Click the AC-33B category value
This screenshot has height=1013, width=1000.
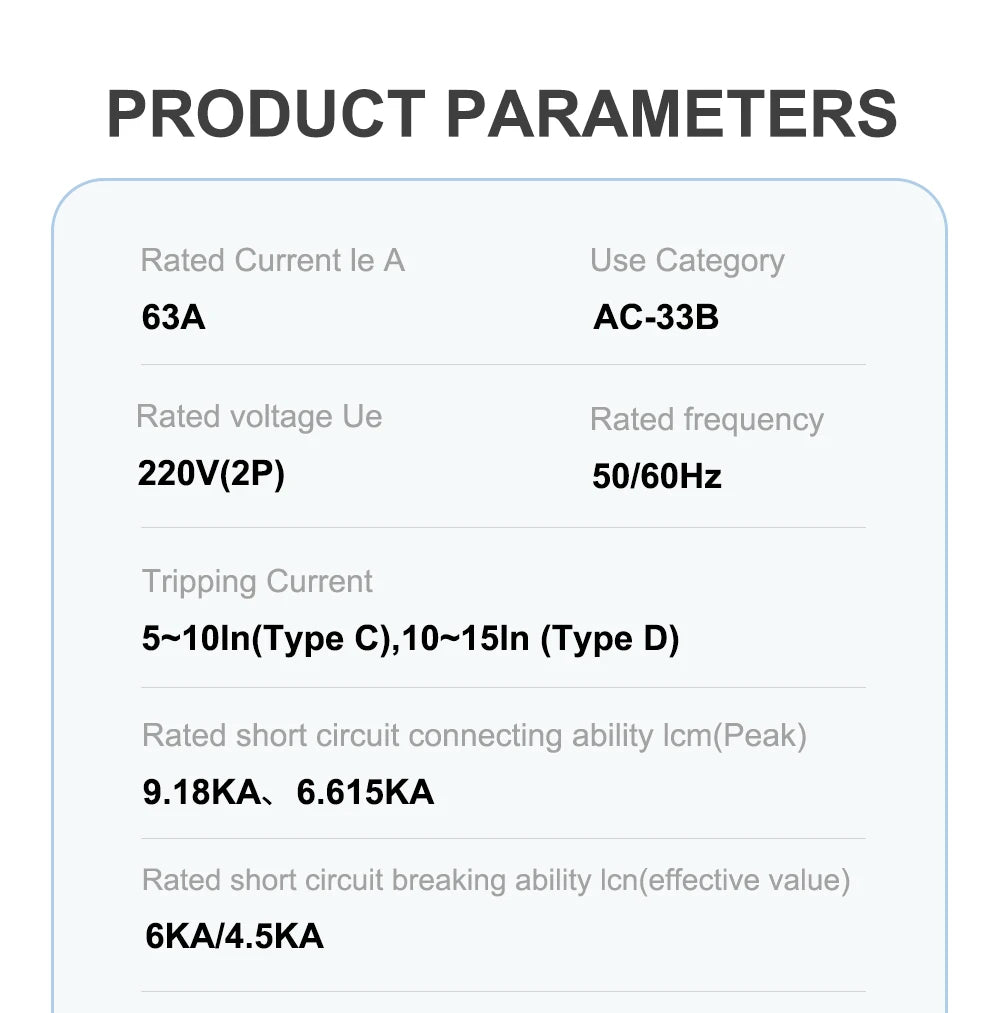[x=656, y=317]
